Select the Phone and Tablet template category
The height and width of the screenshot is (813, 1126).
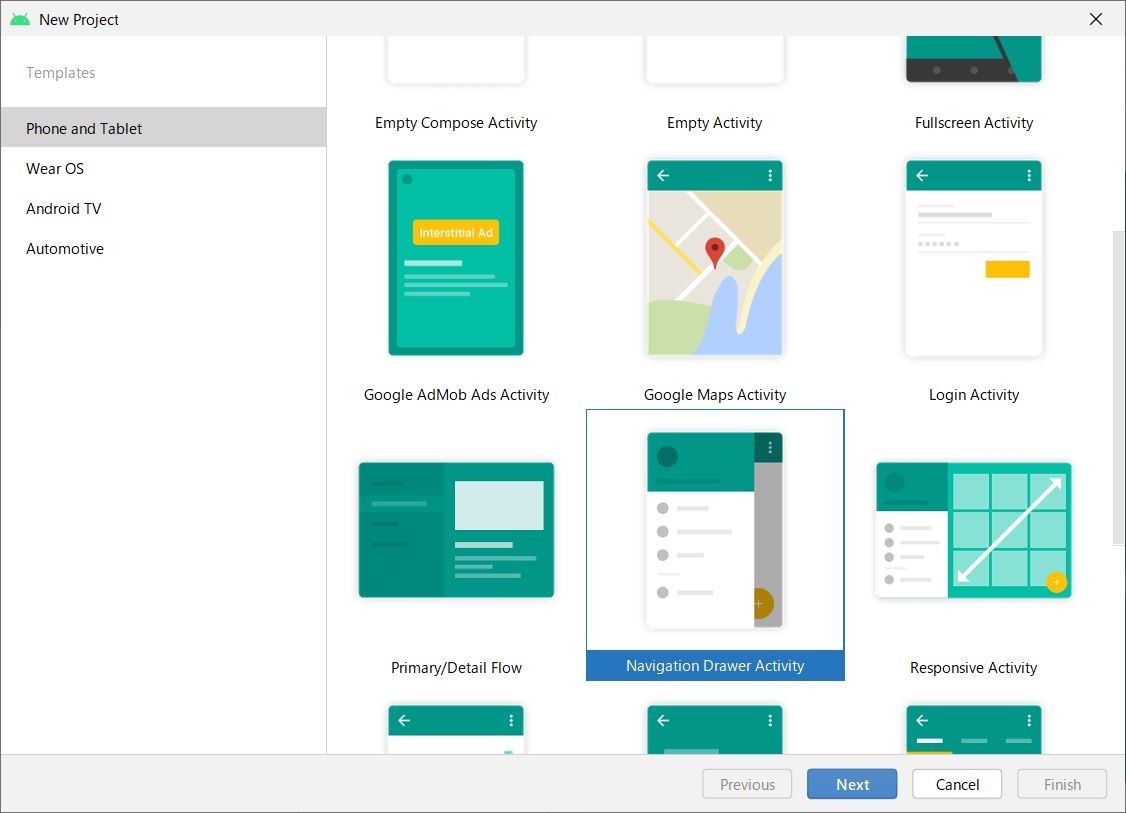coord(163,128)
